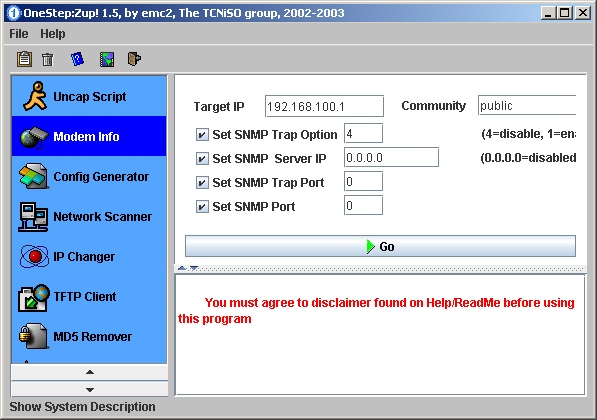Minimize the OneStep:Zup window
This screenshot has width=597, height=420.
pos(548,13)
